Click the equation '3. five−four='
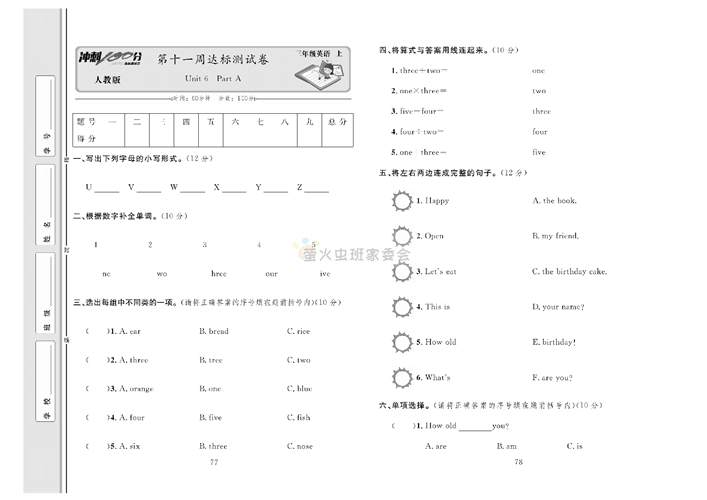The height and width of the screenshot is (500, 707). coord(417,111)
